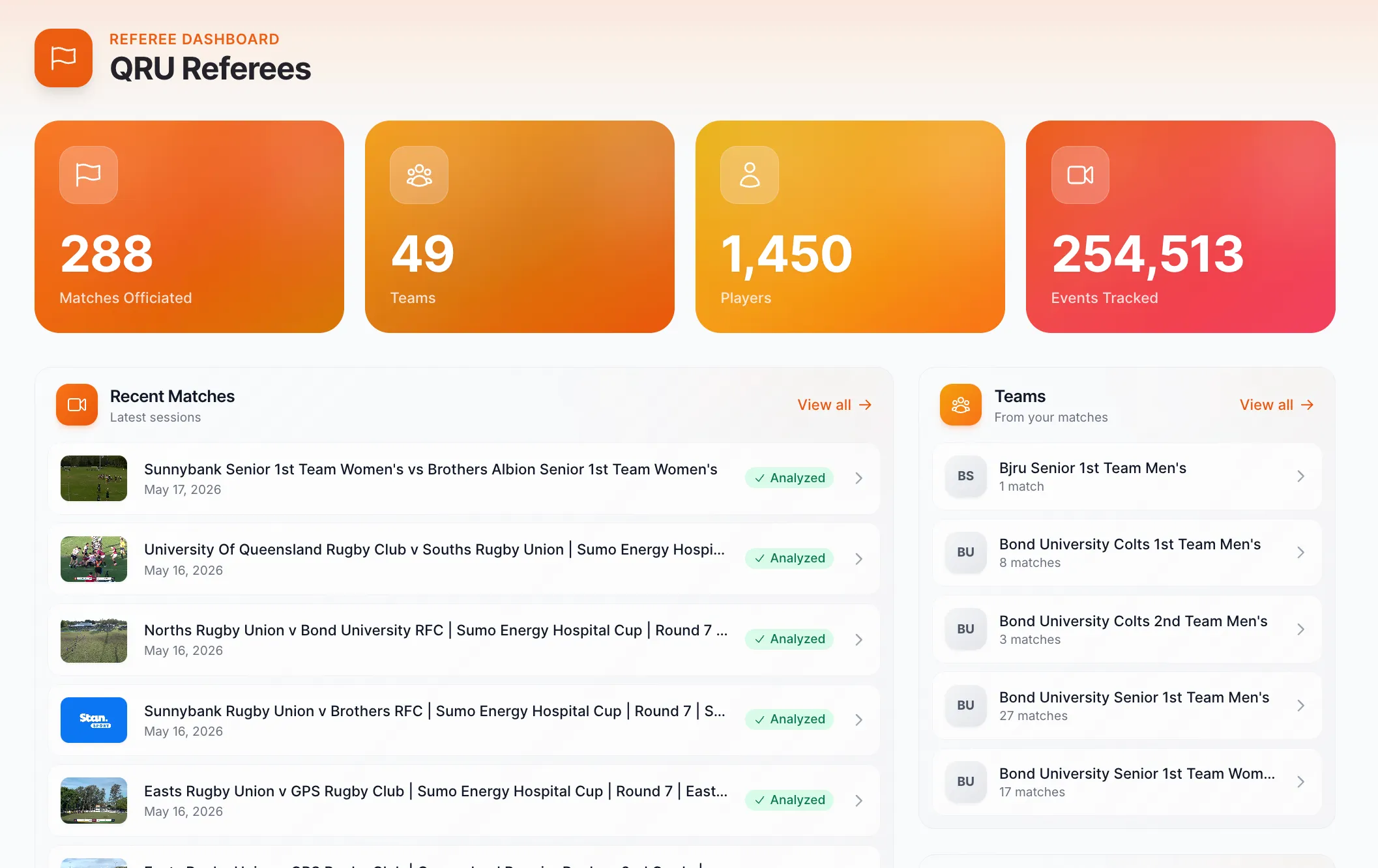1378x868 pixels.
Task: Select match title Norths Rugby Union v Bond University RFC
Action: (435, 630)
